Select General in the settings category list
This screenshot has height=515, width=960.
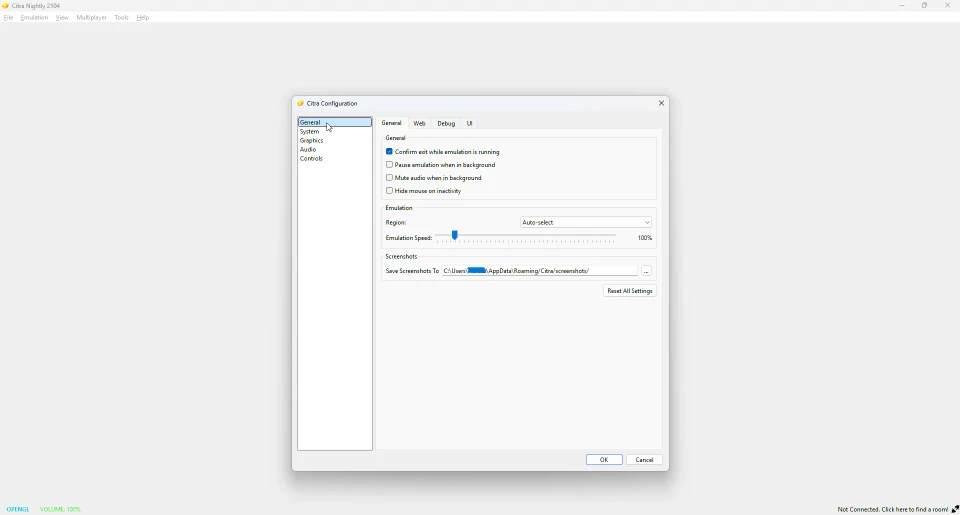coord(334,122)
